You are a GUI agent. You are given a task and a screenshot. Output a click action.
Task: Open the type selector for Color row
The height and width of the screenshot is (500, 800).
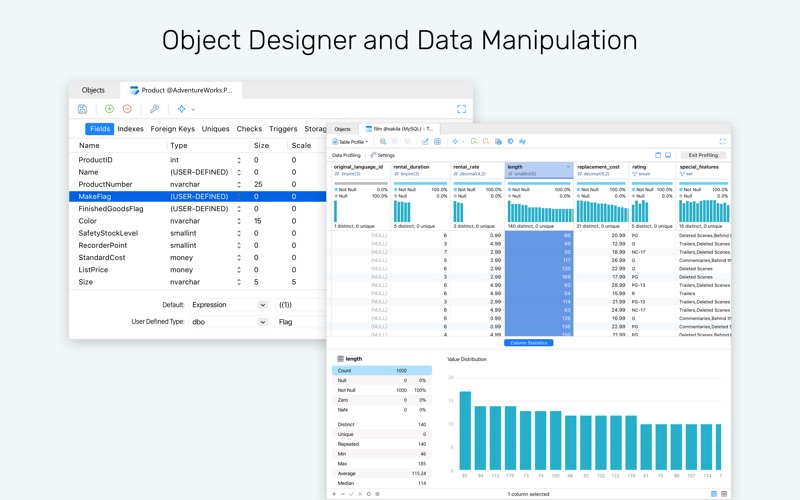pos(239,221)
